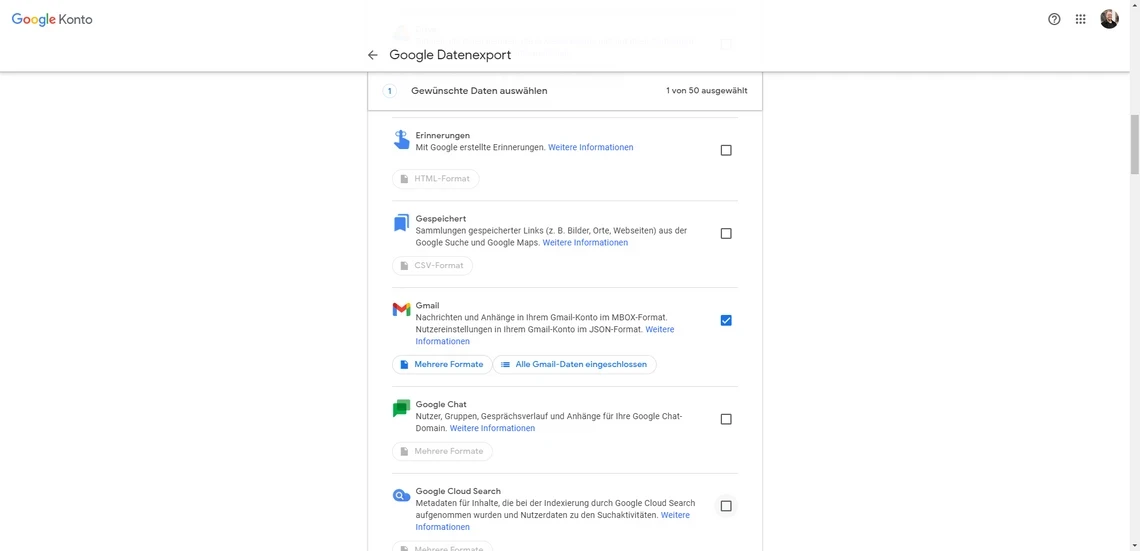Click the step 1 circle indicator
Image resolution: width=1140 pixels, height=551 pixels.
390,91
